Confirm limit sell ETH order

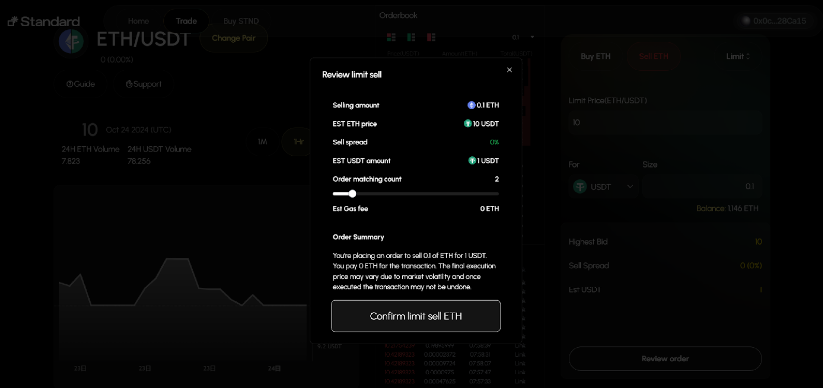tap(416, 316)
